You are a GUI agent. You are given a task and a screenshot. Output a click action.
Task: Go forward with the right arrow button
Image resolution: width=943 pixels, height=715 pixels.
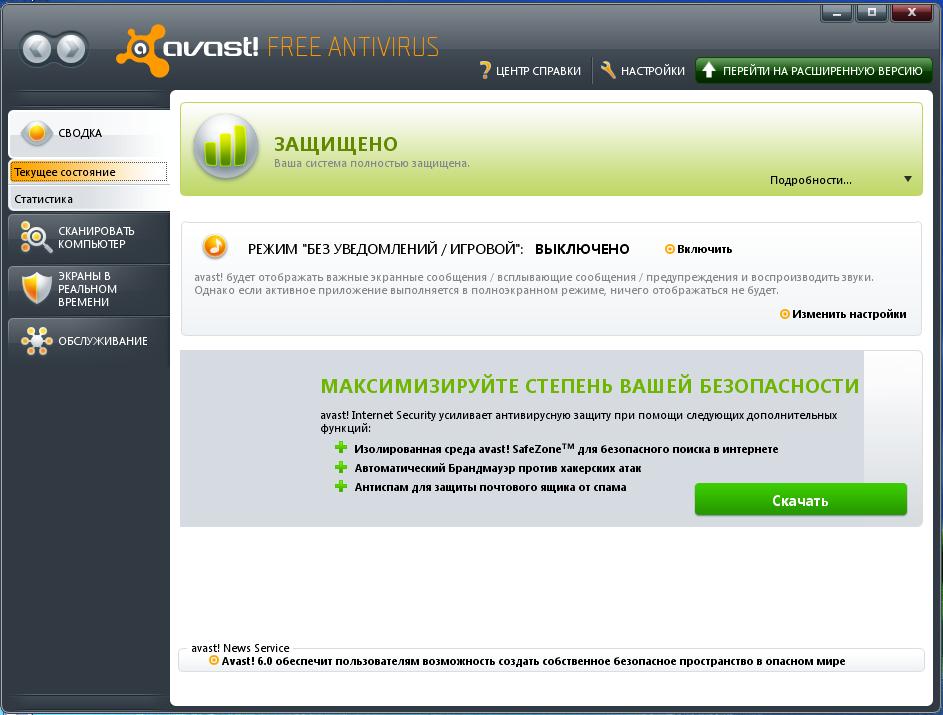71,48
